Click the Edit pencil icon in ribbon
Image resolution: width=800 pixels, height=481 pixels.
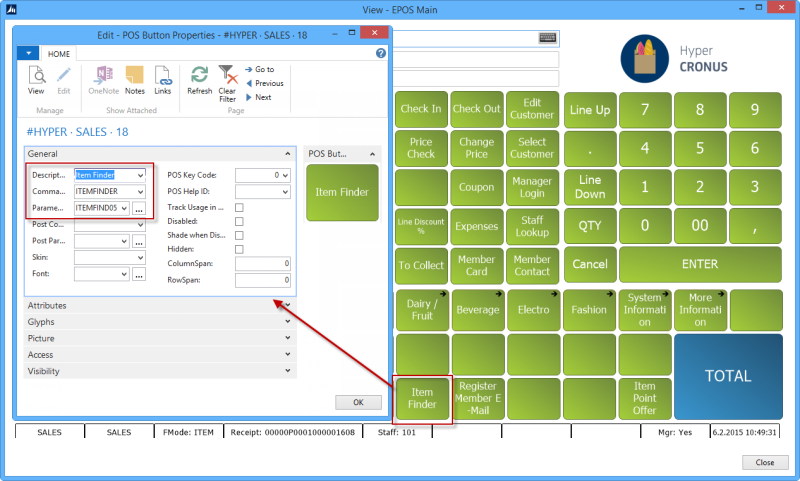tap(64, 75)
